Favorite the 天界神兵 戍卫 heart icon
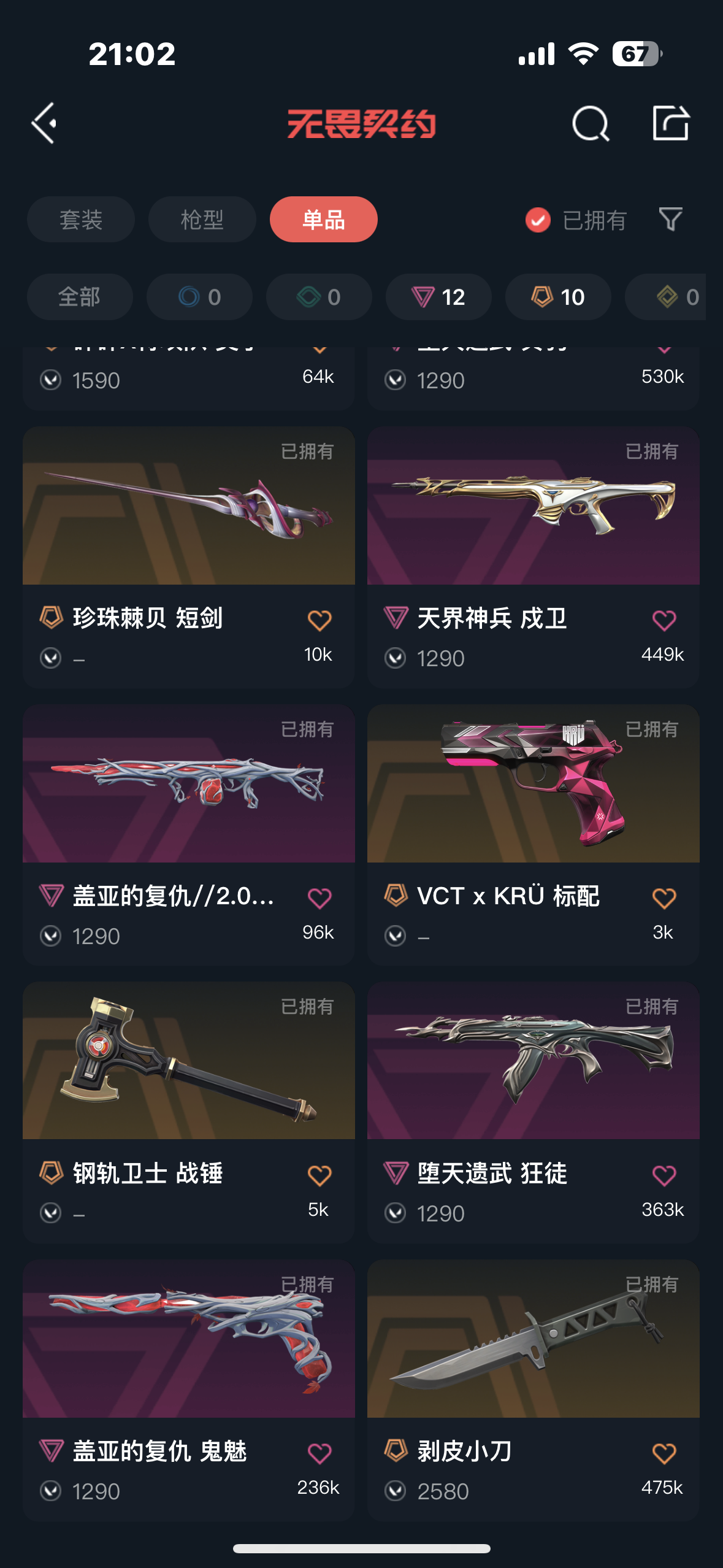The width and height of the screenshot is (723, 1568). point(664,620)
